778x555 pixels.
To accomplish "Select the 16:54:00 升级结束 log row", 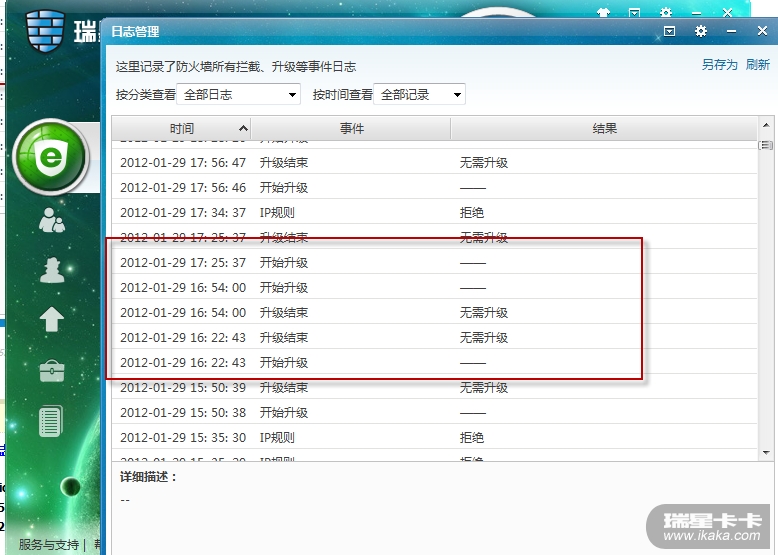I will click(x=434, y=312).
